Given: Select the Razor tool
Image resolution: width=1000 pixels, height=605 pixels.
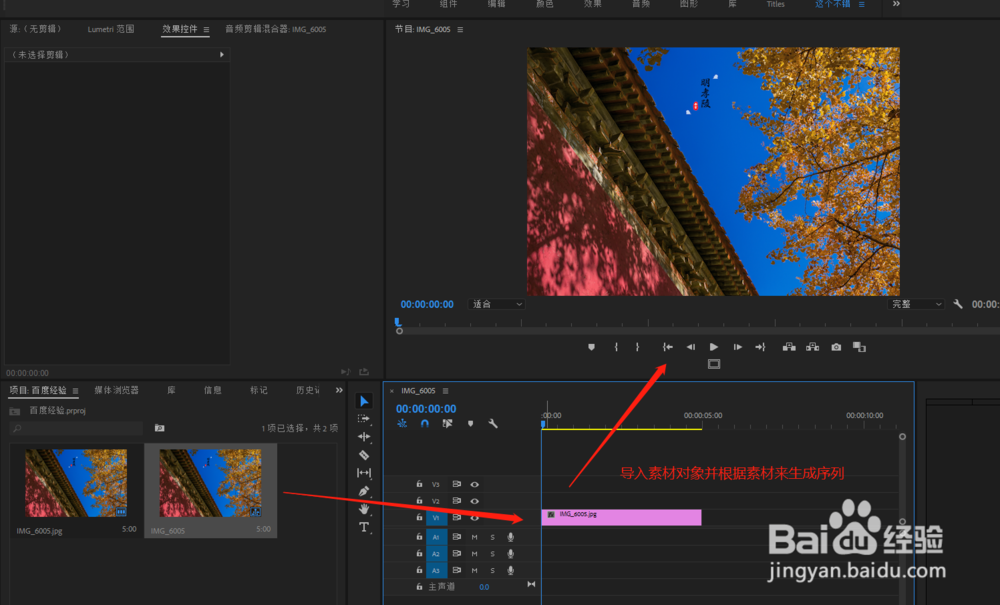Looking at the screenshot, I should 364,455.
